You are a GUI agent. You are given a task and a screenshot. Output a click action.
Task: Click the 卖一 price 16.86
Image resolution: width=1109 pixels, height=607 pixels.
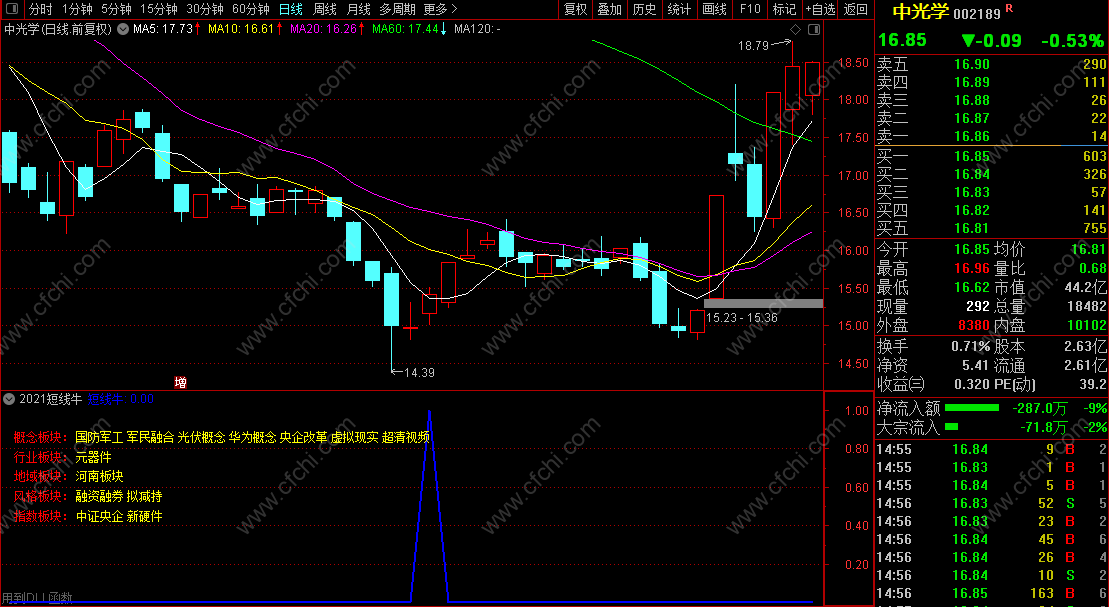tap(972, 137)
